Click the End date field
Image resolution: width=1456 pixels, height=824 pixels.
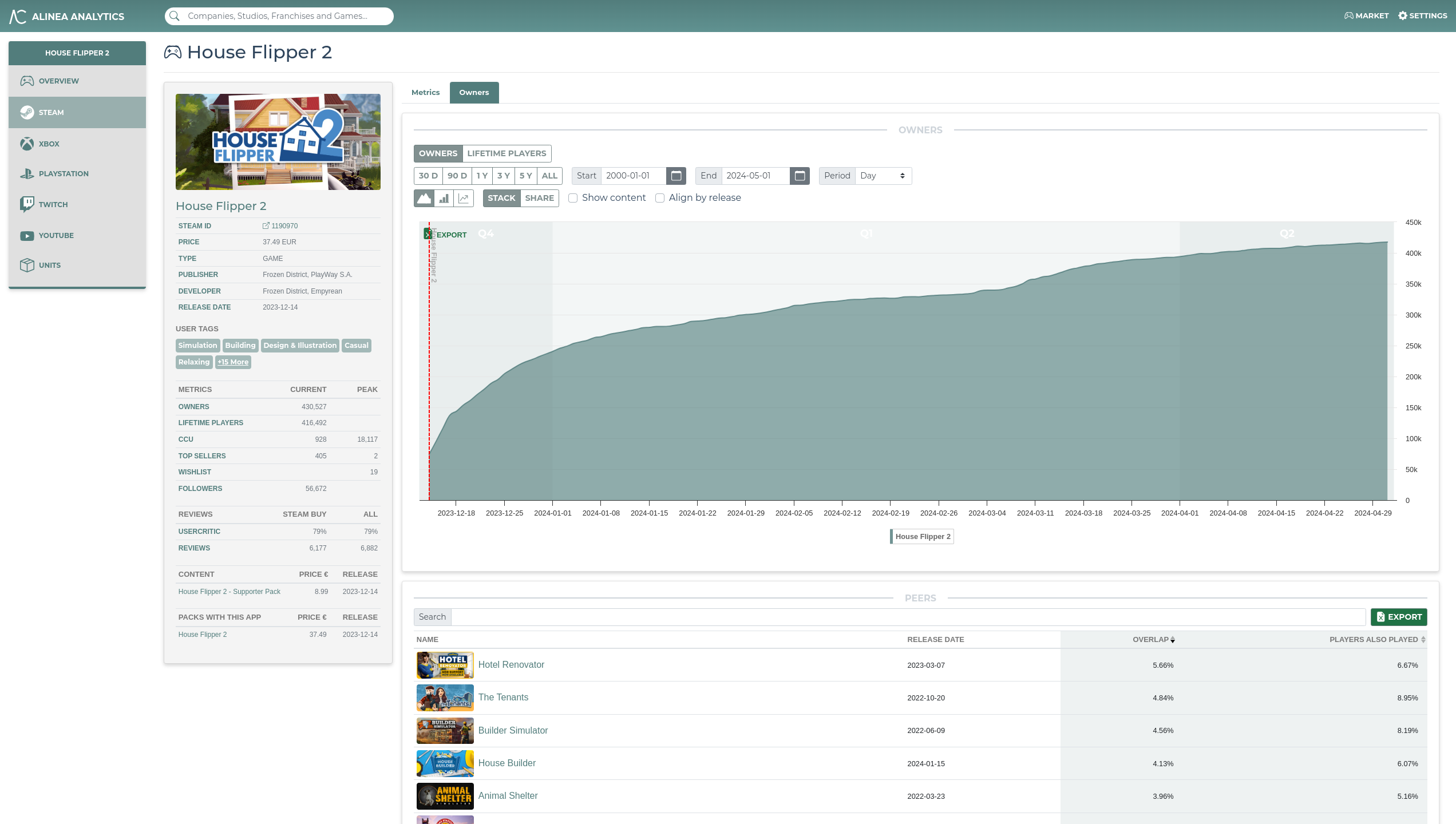[755, 176]
